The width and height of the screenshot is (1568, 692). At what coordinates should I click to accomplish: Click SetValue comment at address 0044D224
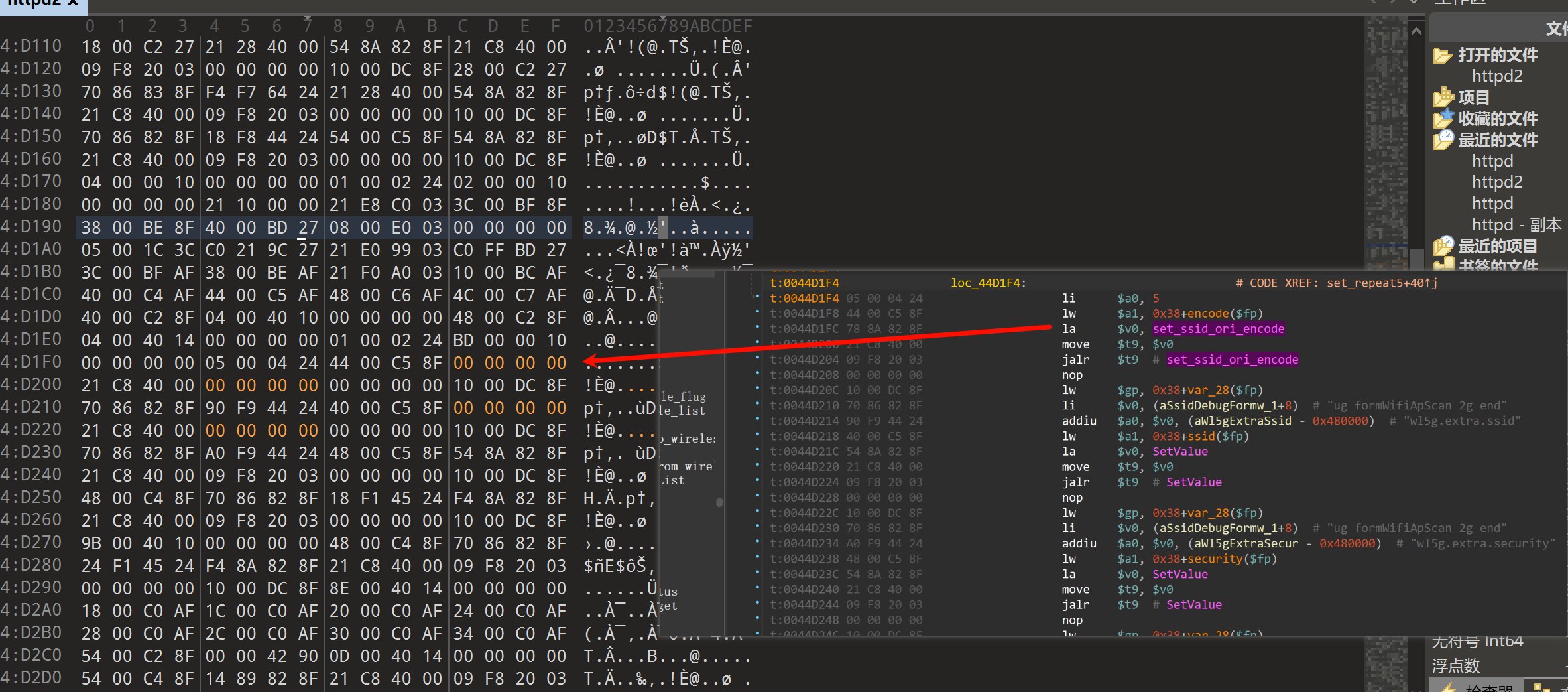click(x=1194, y=482)
